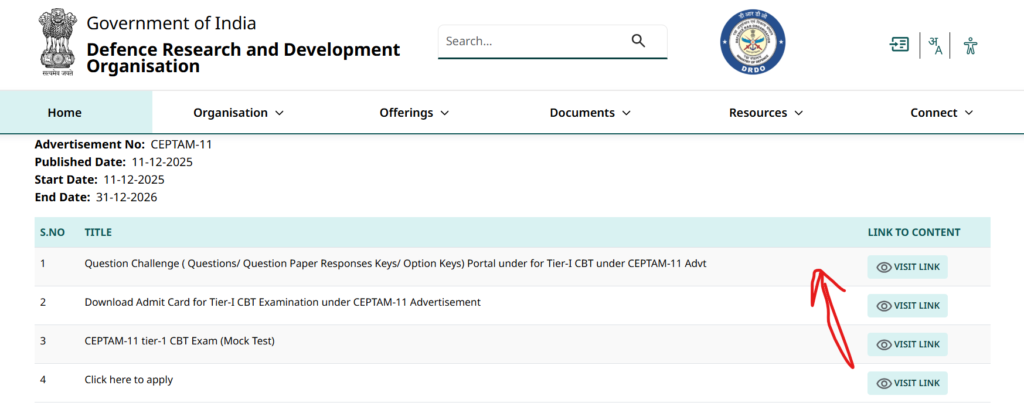Click the Government of India emblem

point(57,42)
